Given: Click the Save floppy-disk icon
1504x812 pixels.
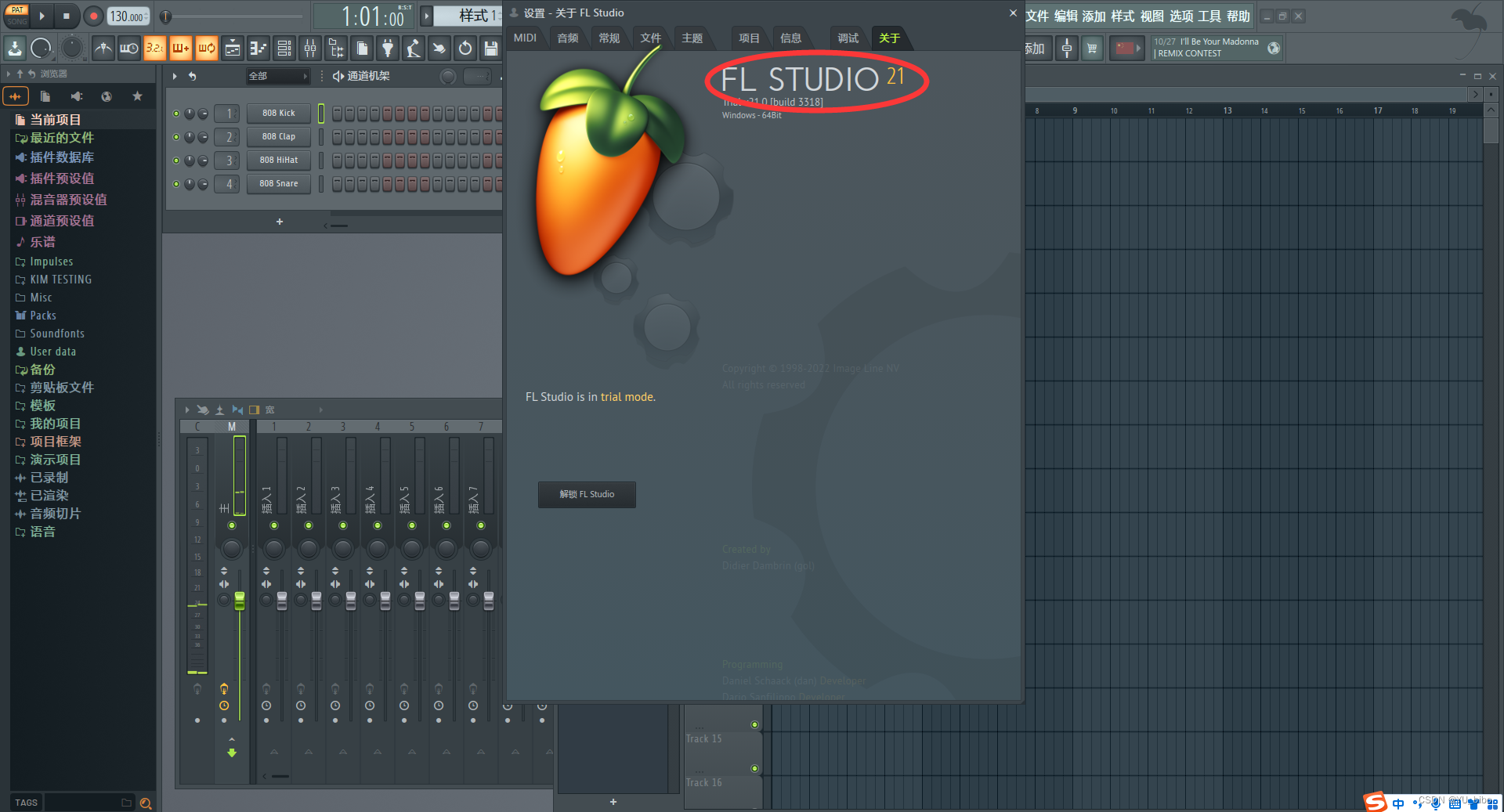Looking at the screenshot, I should coord(491,49).
